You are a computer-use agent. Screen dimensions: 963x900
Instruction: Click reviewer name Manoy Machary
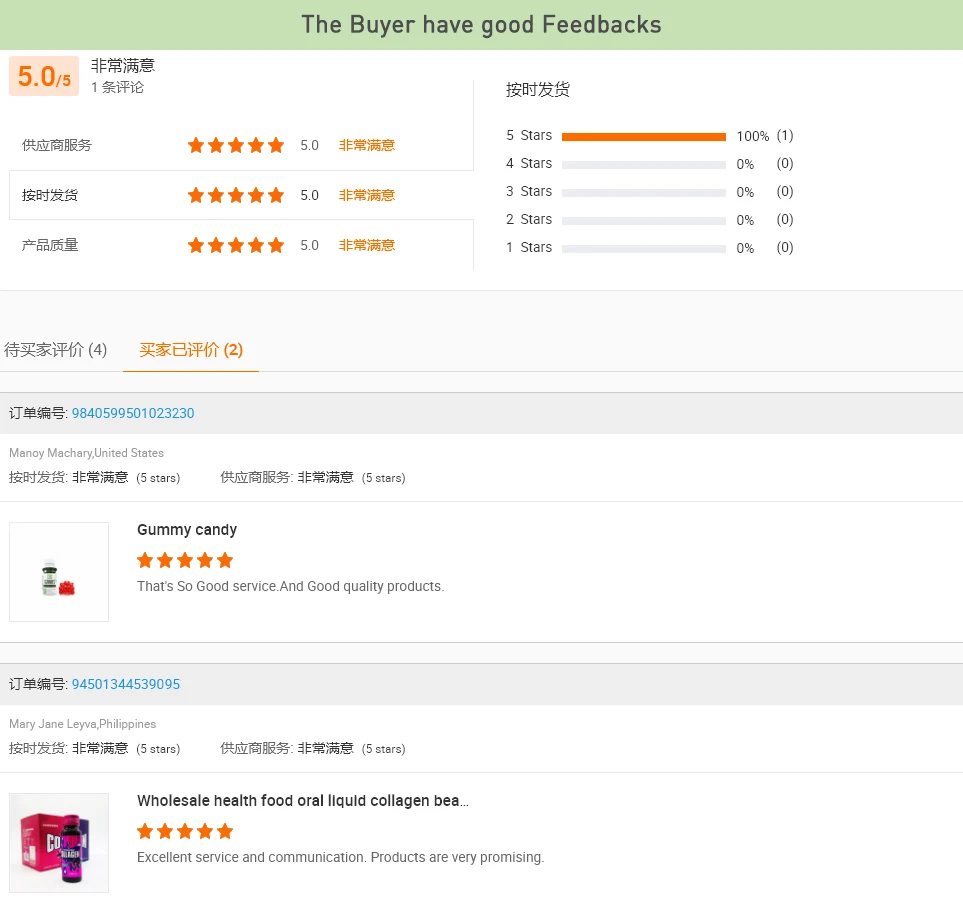(50, 453)
